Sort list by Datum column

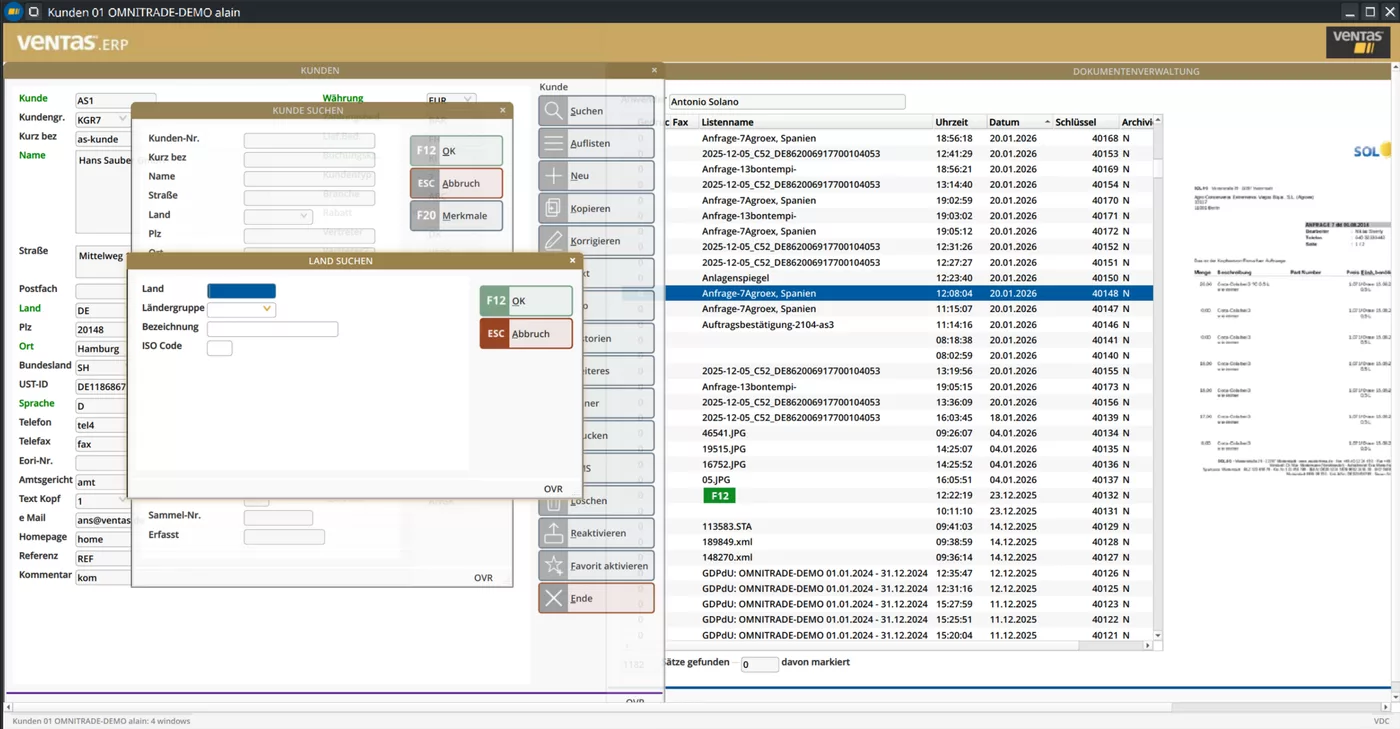pyautogui.click(x=1018, y=122)
